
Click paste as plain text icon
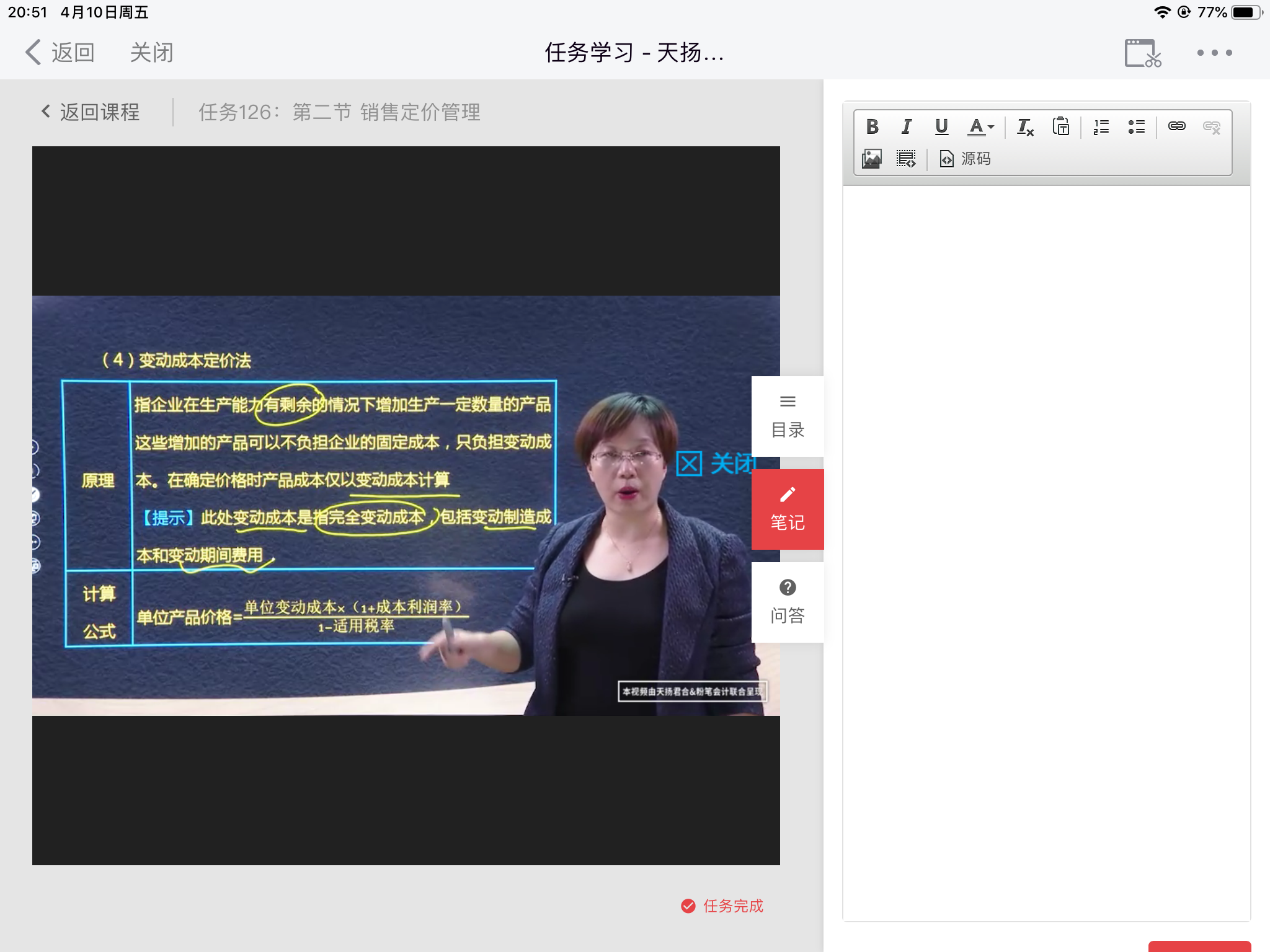pyautogui.click(x=1060, y=126)
